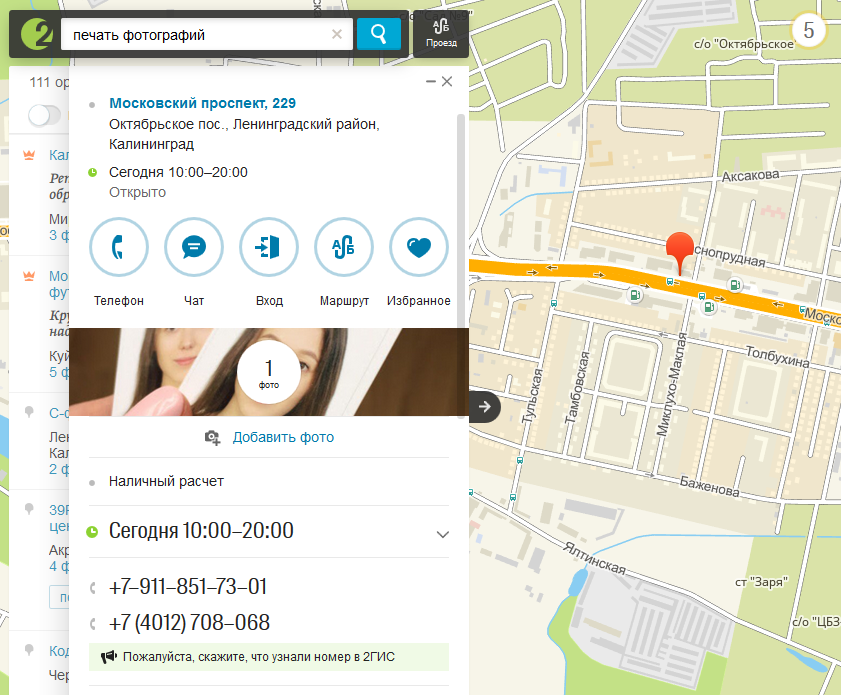Click the card's vertical scrollbar

point(461,220)
